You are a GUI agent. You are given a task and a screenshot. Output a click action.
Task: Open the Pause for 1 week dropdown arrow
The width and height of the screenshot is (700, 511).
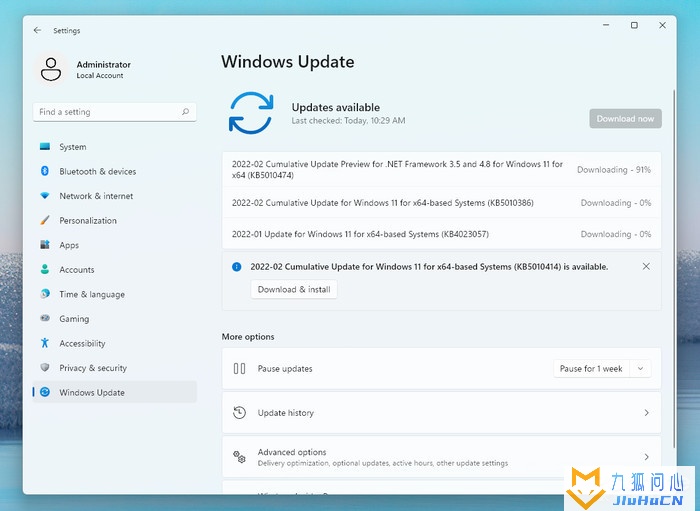click(x=640, y=369)
